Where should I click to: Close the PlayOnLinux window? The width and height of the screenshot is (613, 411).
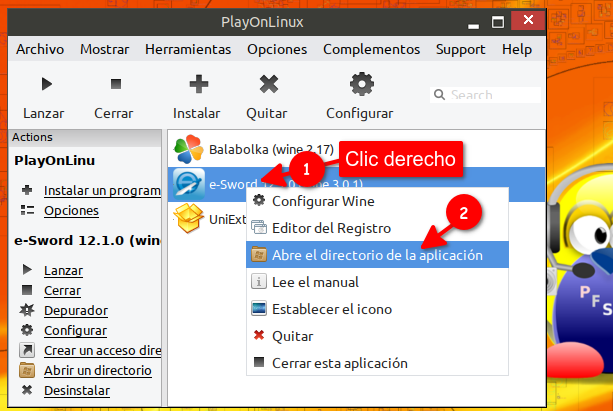(x=528, y=20)
